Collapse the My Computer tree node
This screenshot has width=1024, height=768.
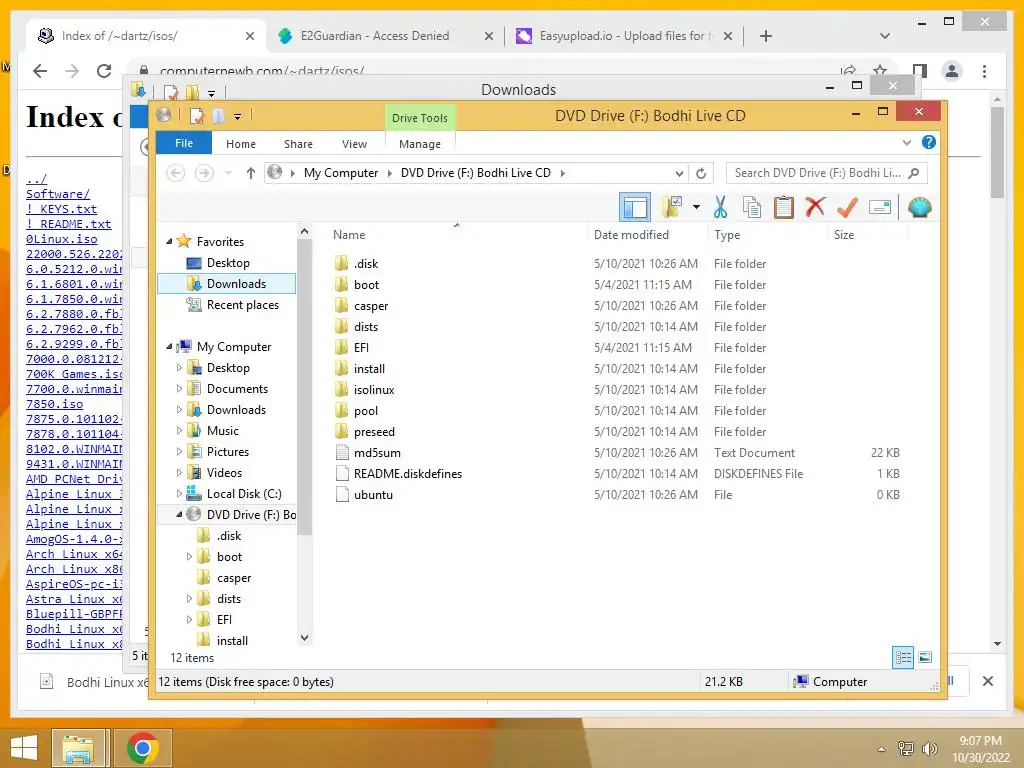169,347
